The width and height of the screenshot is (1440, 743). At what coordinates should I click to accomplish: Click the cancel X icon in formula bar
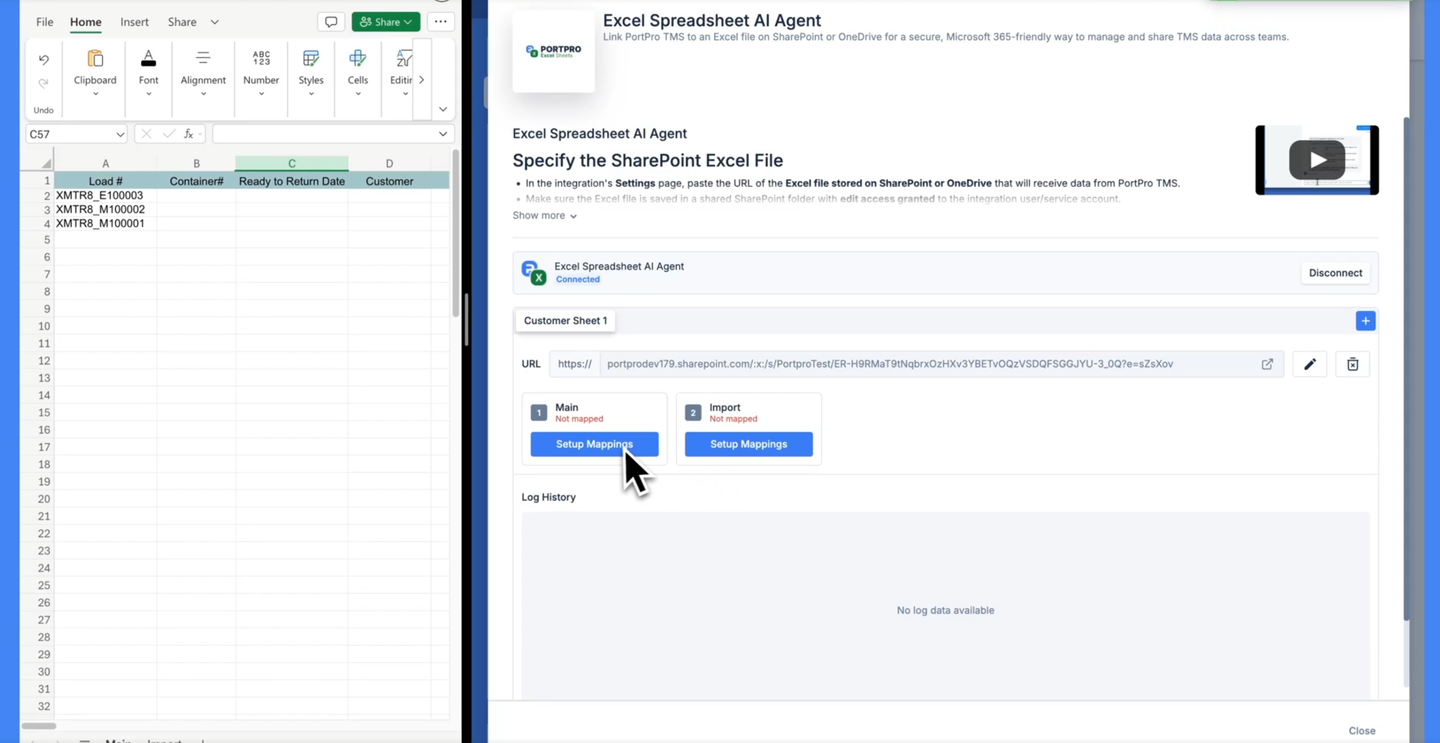click(146, 134)
